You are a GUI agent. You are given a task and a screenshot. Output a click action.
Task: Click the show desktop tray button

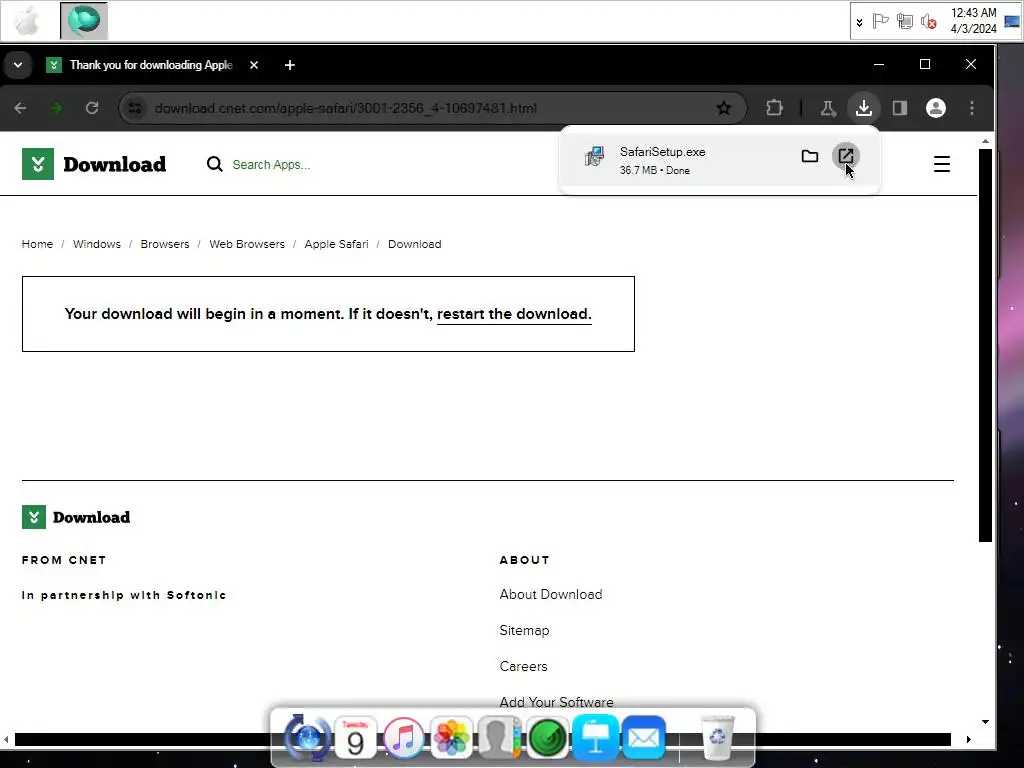coord(1012,22)
